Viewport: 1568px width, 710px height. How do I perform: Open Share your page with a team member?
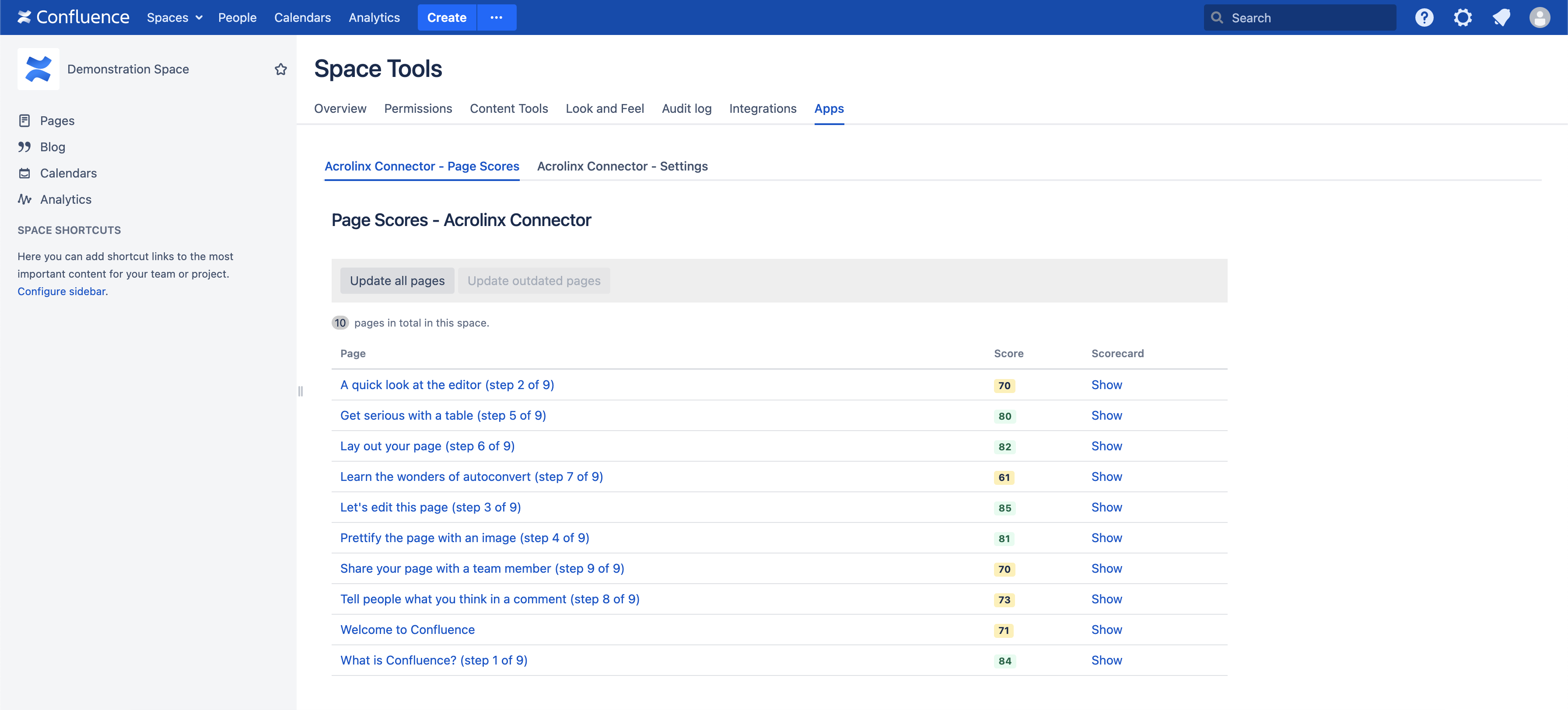(482, 568)
